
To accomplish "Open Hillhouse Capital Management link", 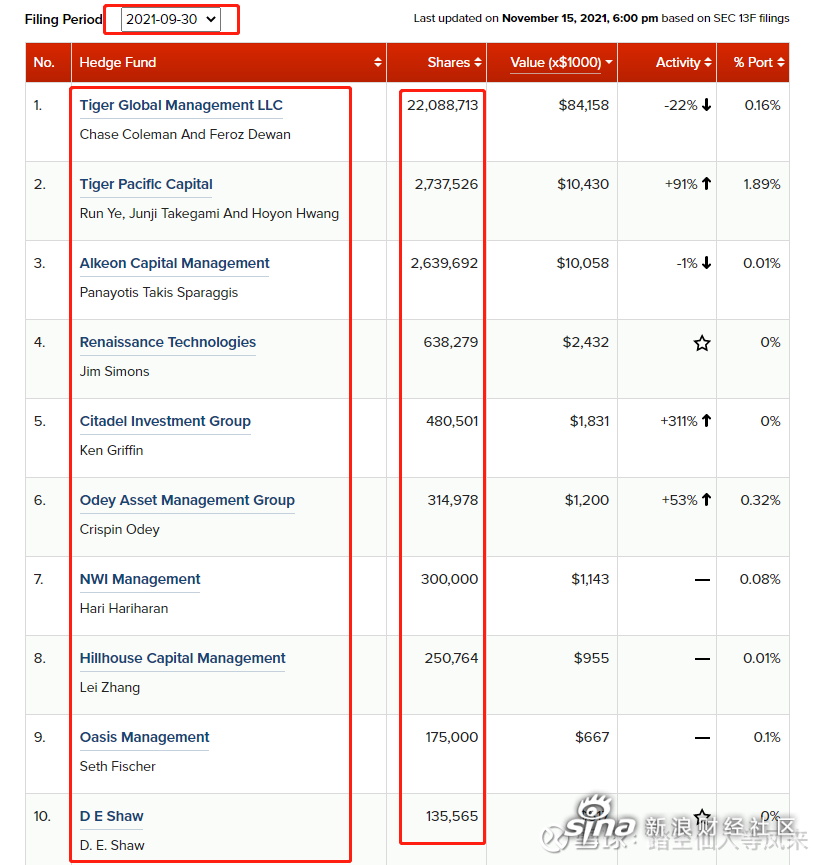I will [x=183, y=658].
